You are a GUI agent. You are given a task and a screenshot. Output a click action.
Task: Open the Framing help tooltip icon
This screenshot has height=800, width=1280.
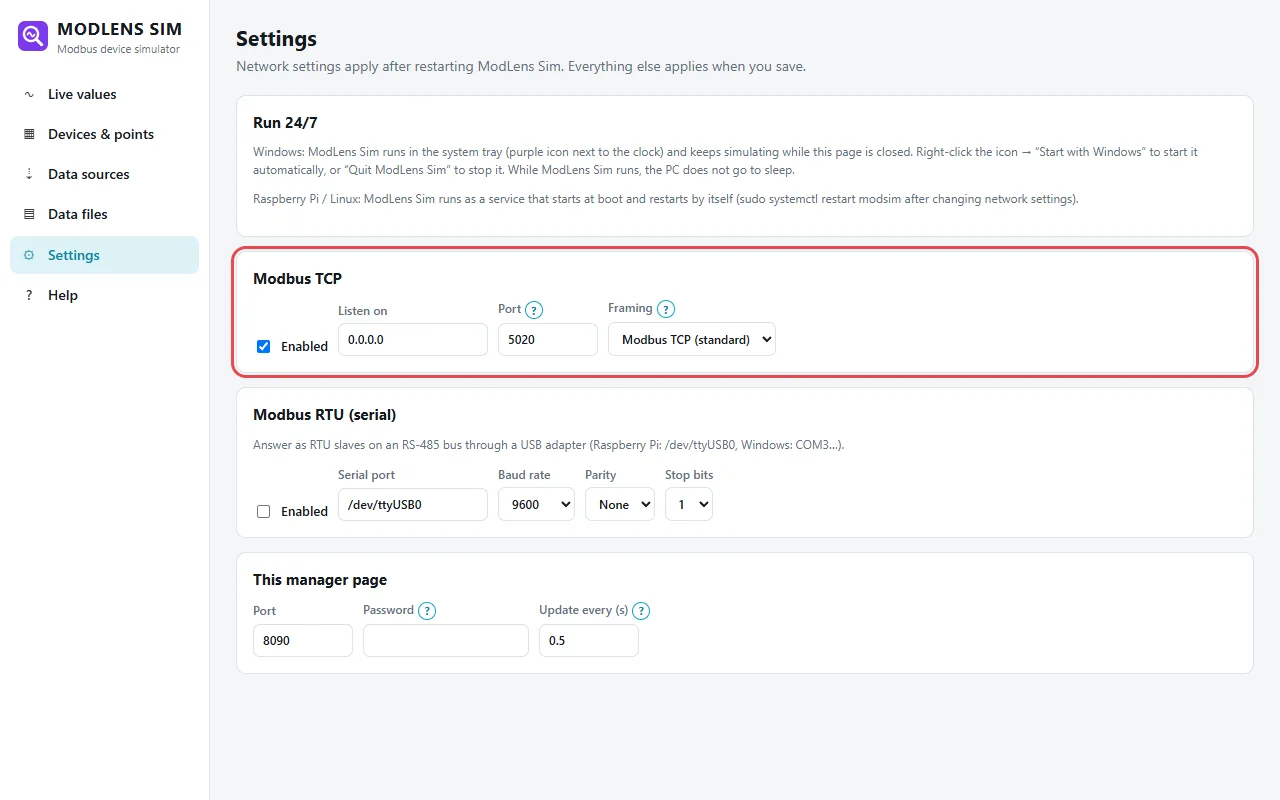(666, 310)
